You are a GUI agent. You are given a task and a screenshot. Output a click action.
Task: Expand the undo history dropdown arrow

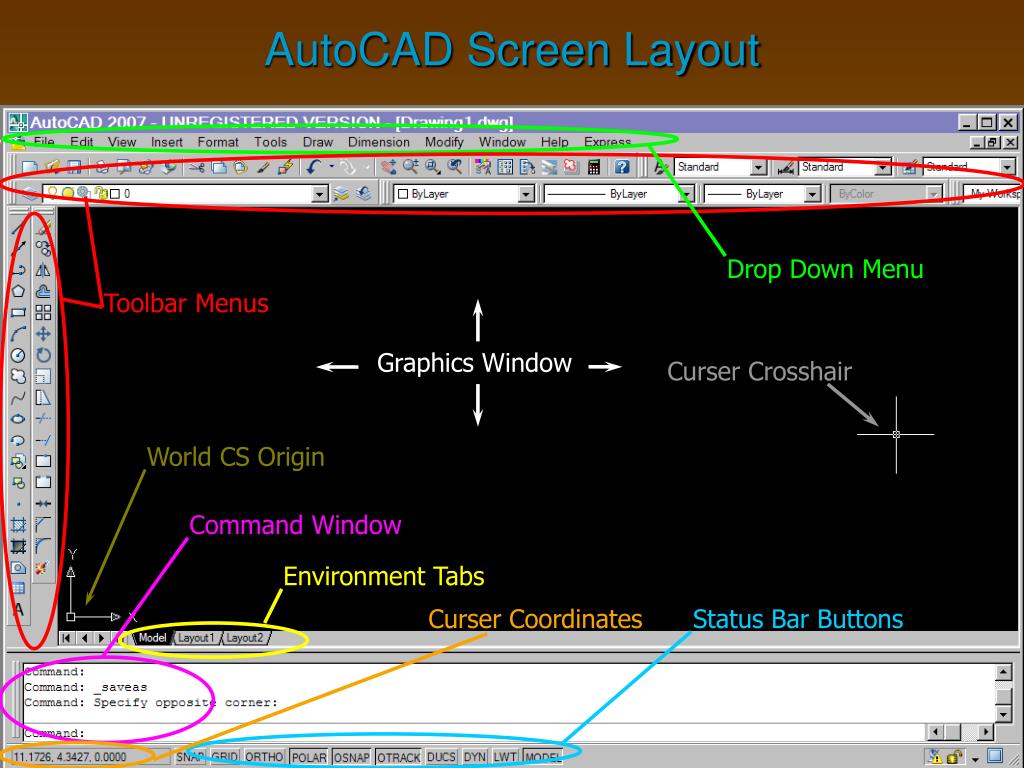point(332,167)
